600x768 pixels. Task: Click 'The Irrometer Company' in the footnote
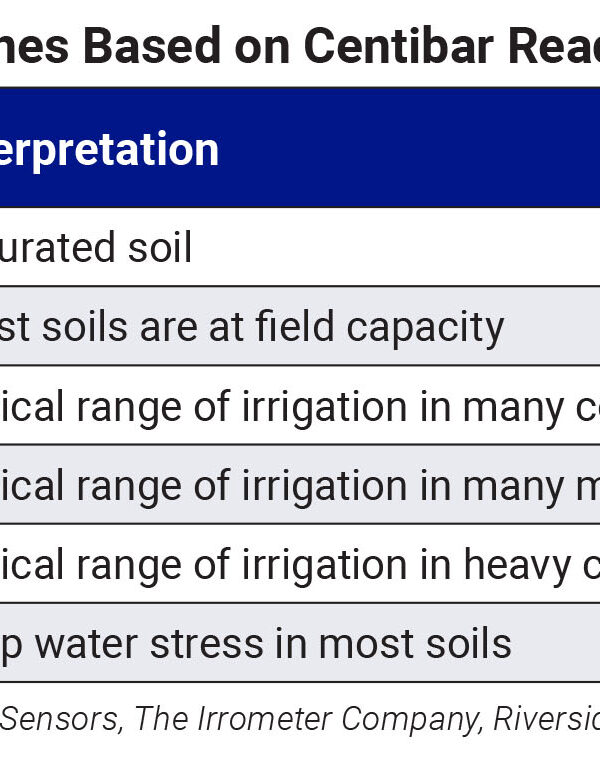[308, 717]
